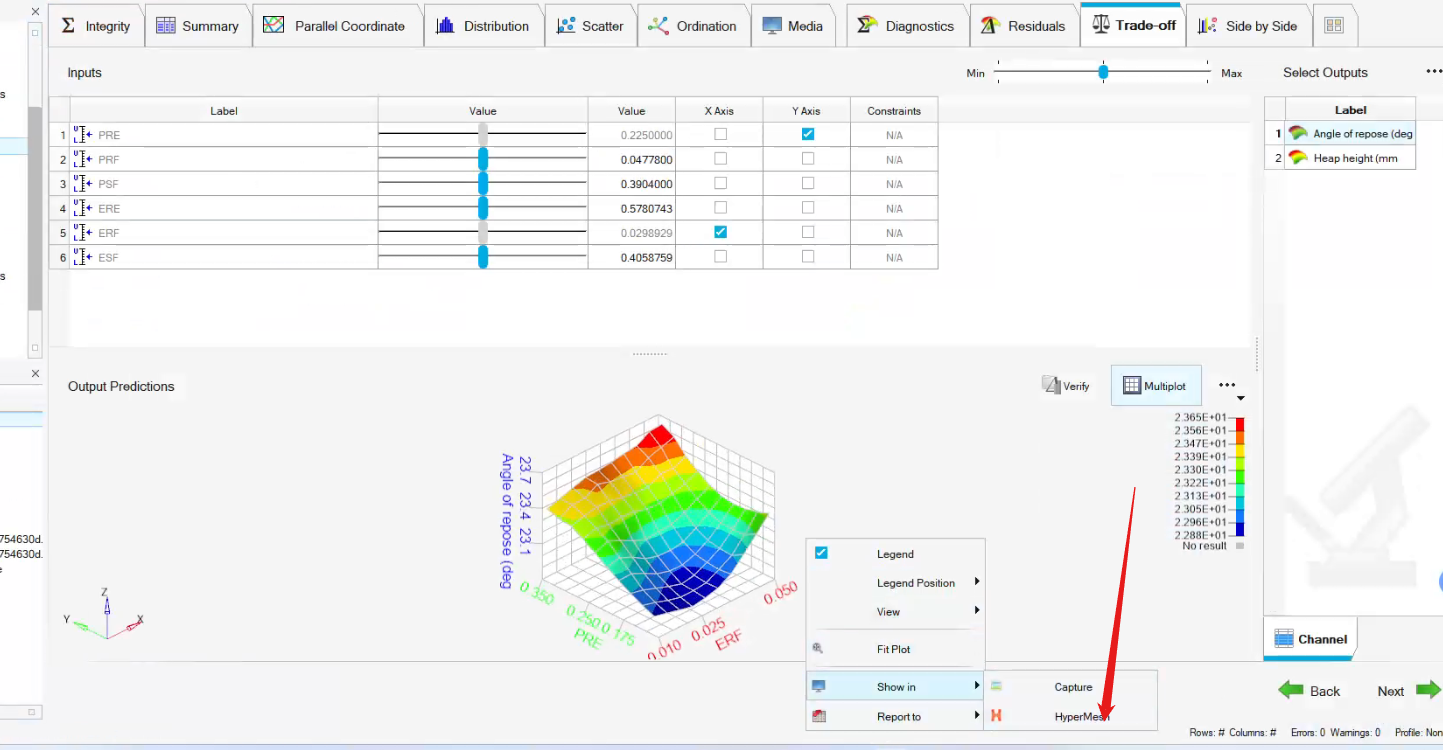Screen dimensions: 1443x750
Task: Expand the Report to submenu
Action: [x=896, y=716]
